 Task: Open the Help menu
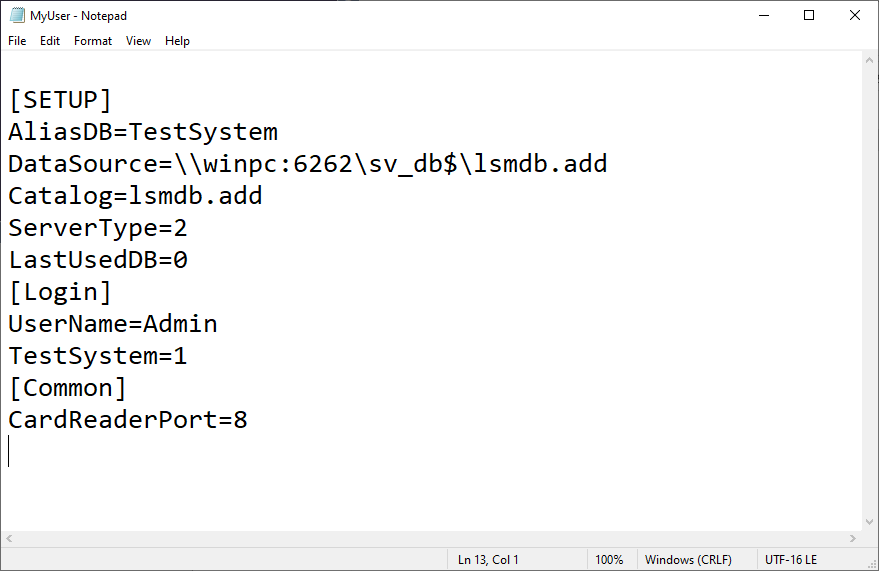coord(177,41)
